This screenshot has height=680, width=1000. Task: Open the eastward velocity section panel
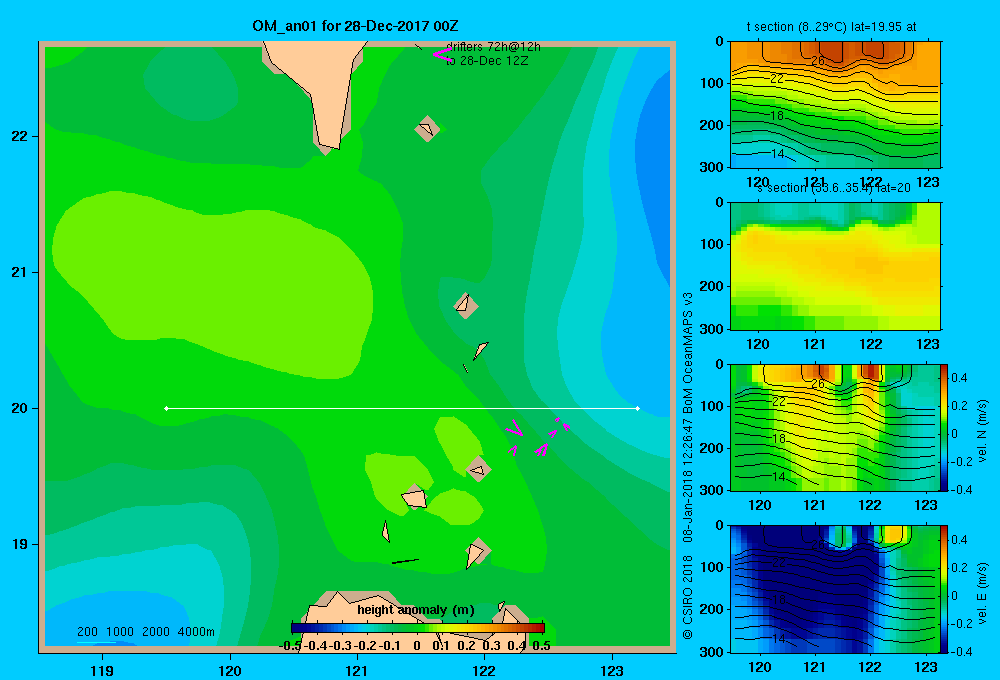pyautogui.click(x=835, y=589)
